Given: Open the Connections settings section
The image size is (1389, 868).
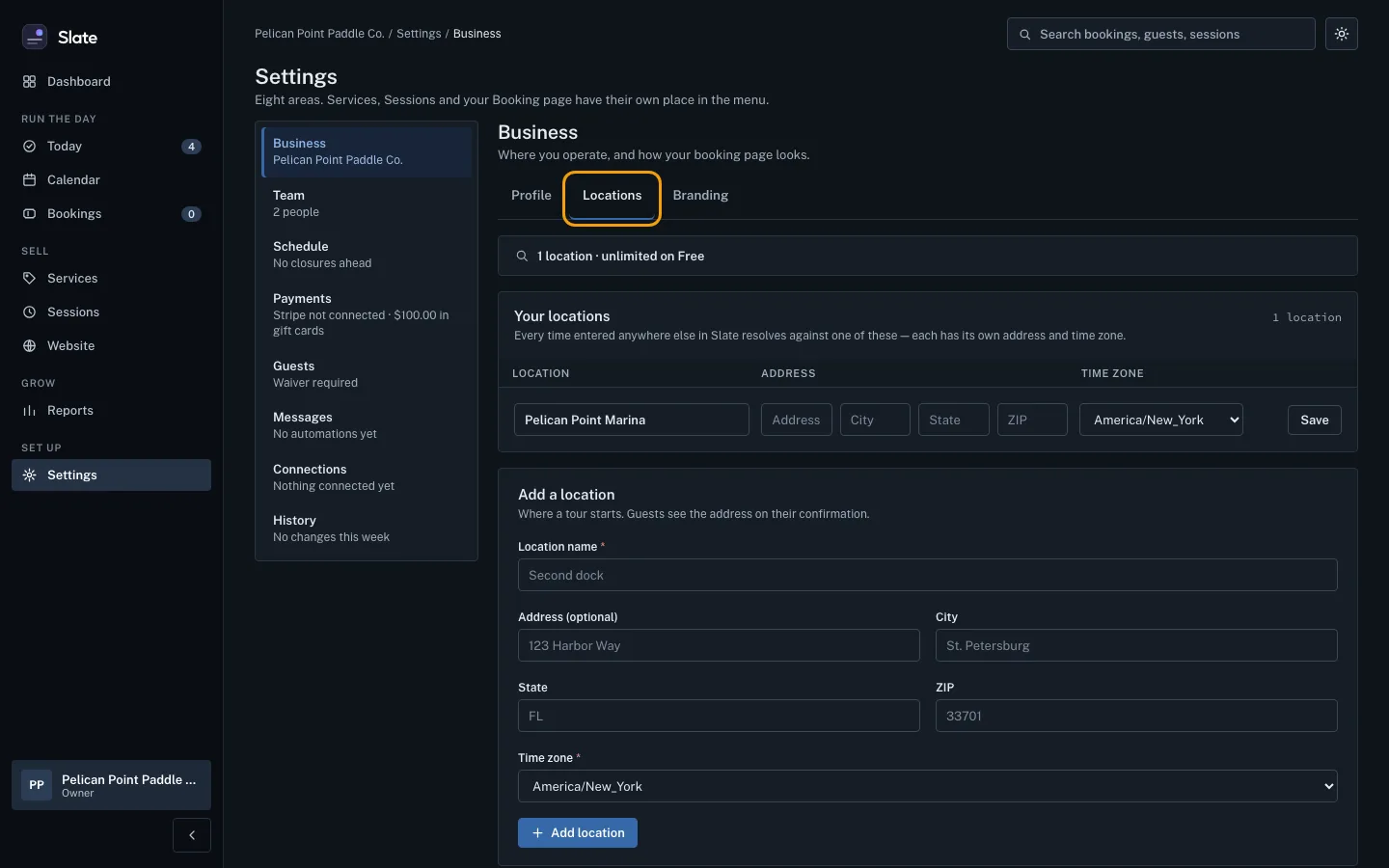Looking at the screenshot, I should point(367,477).
